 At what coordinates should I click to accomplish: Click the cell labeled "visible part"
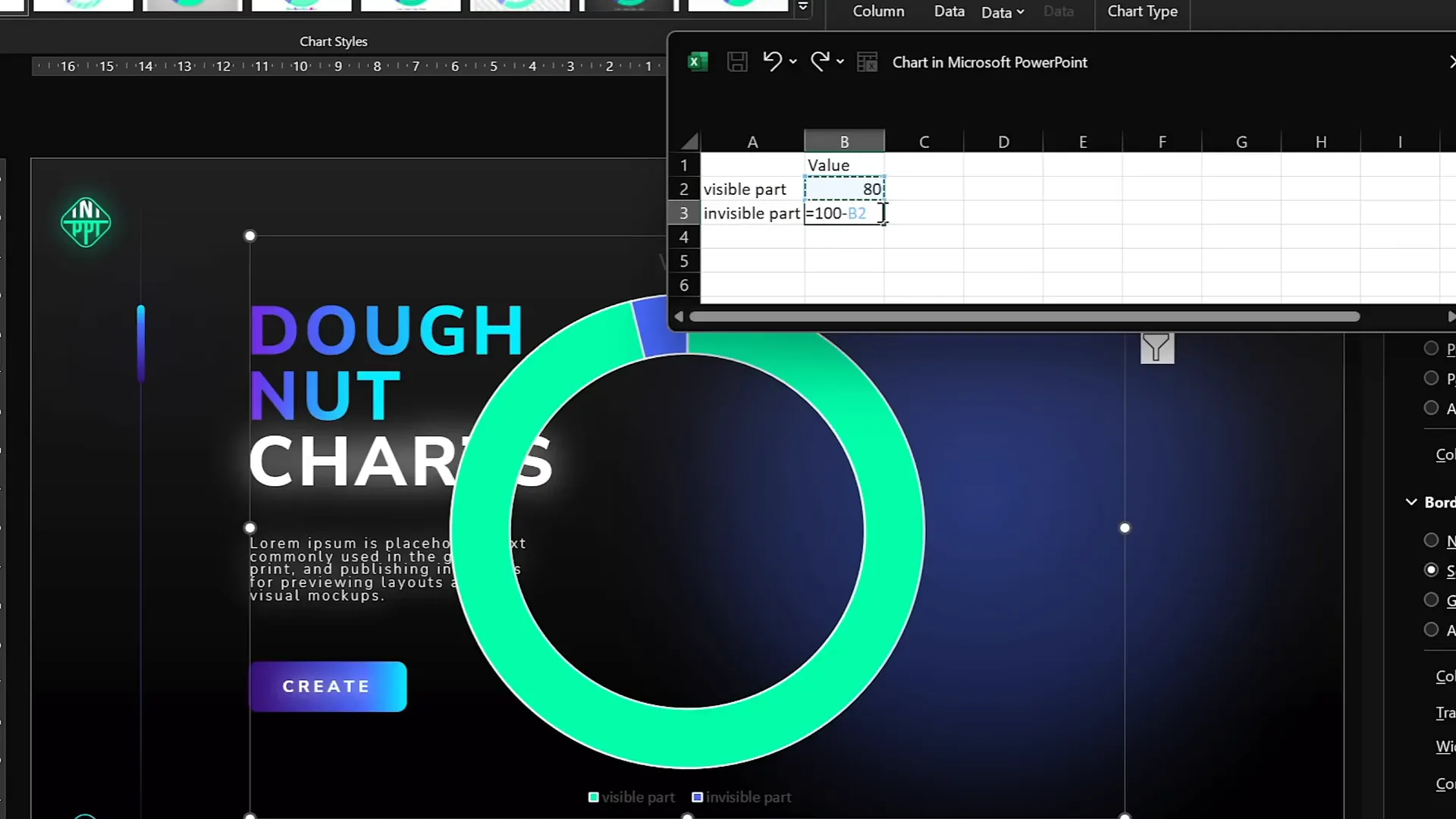[752, 189]
